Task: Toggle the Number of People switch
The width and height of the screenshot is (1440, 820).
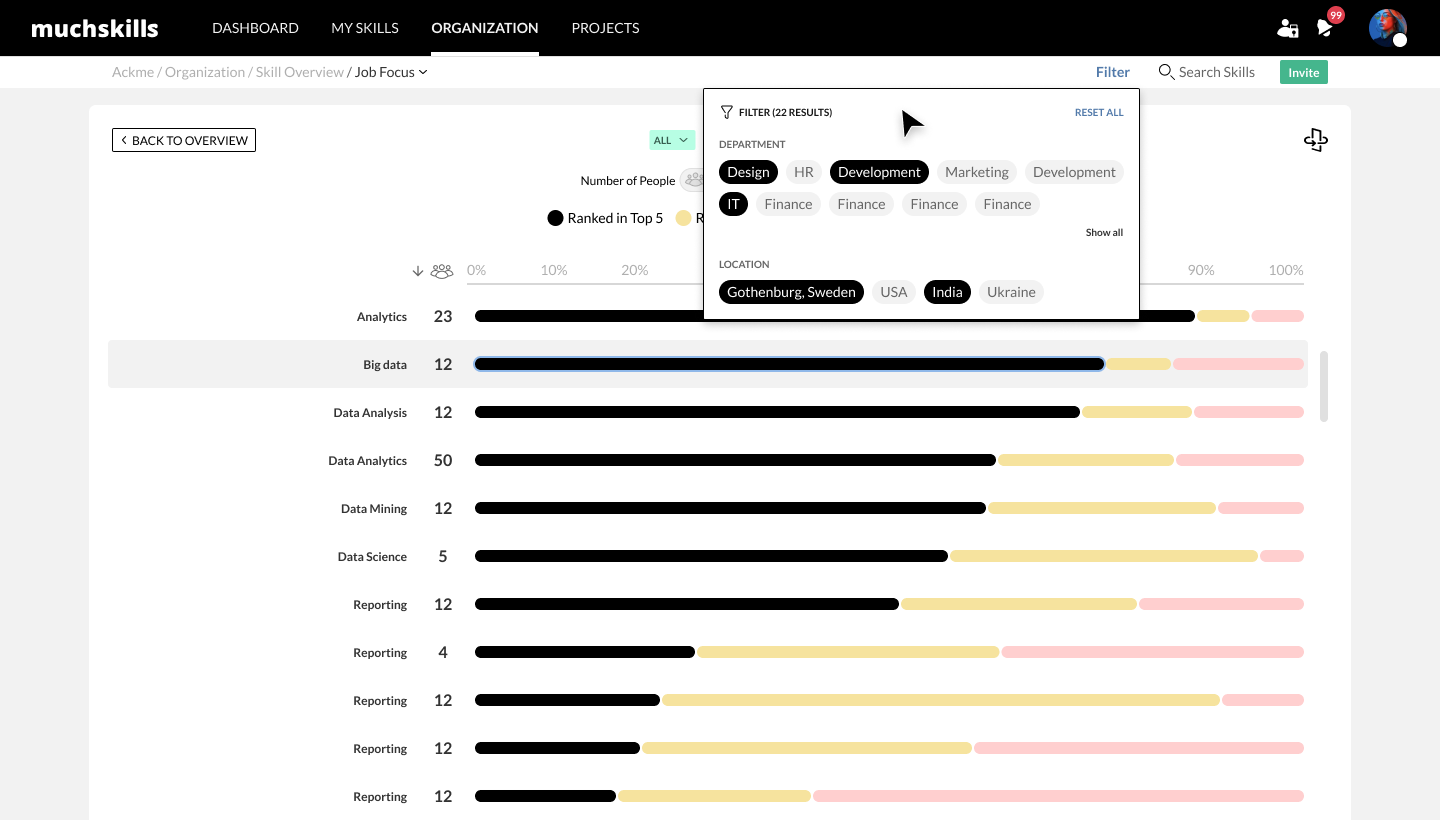Action: pos(692,181)
